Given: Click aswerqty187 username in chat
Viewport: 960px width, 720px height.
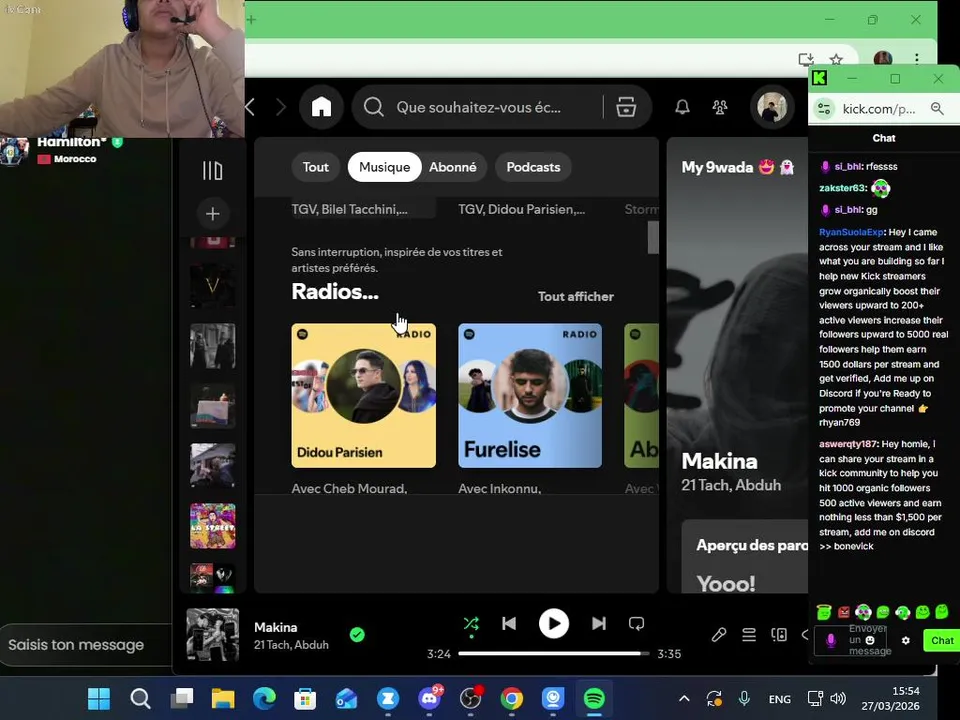Looking at the screenshot, I should (x=848, y=444).
